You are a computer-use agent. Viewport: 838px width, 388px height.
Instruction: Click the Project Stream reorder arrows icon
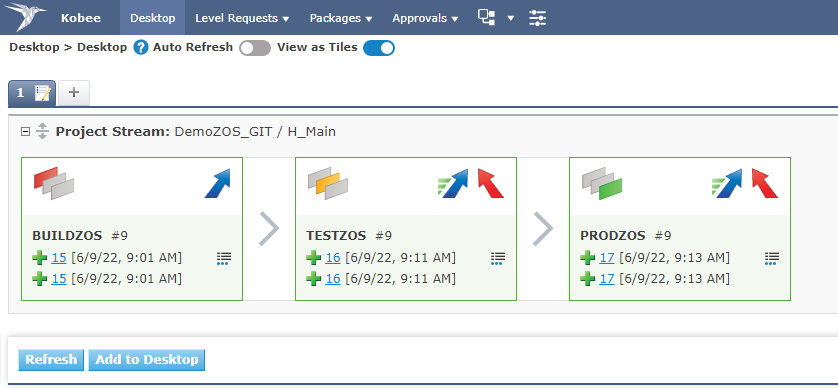pyautogui.click(x=43, y=131)
